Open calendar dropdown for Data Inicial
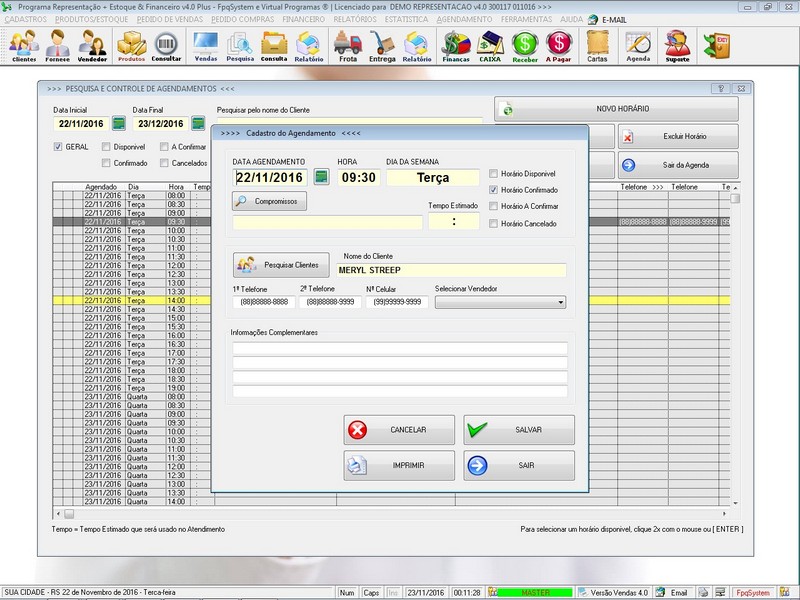The height and width of the screenshot is (600, 800). [x=119, y=124]
